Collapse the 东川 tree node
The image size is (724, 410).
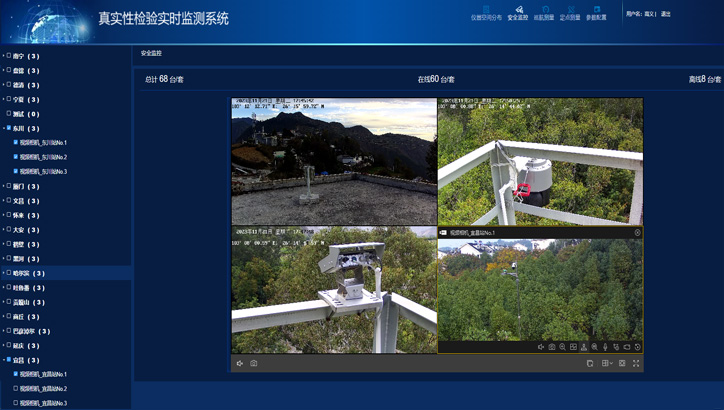(x=4, y=129)
